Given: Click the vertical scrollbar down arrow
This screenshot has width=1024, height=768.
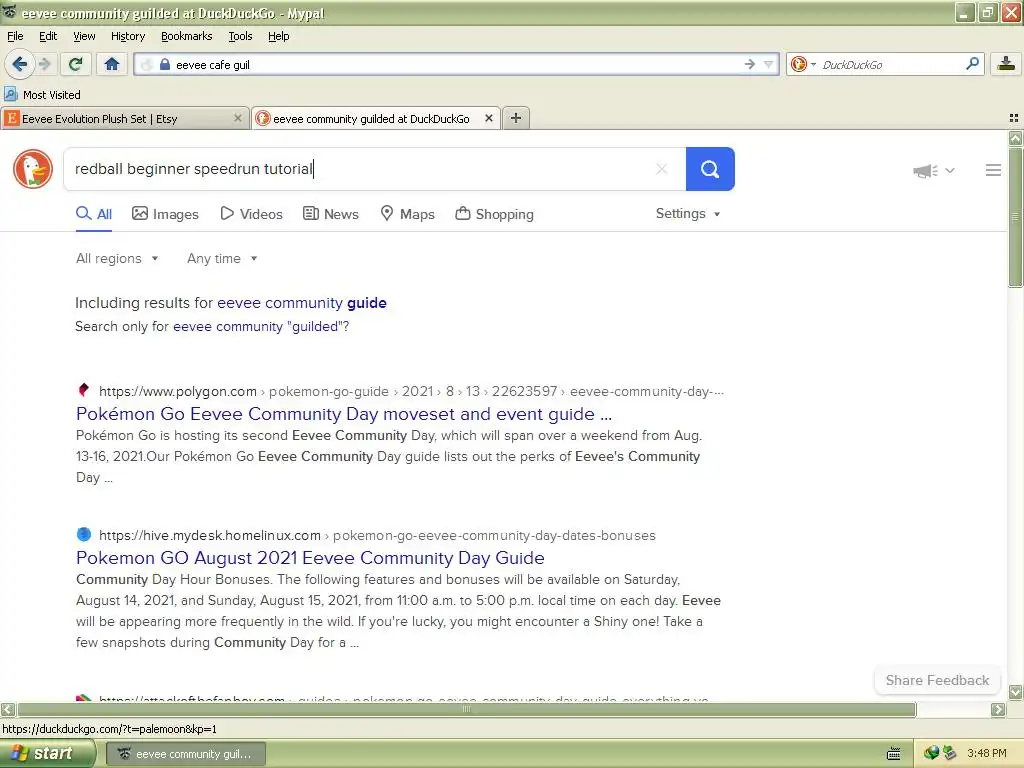Looking at the screenshot, I should click(1015, 692).
